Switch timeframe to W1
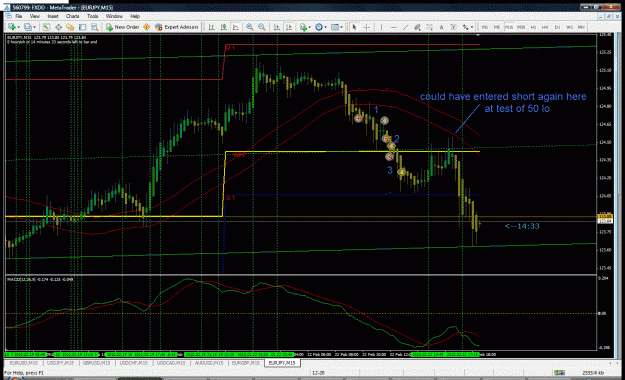Screen dimensions: 625x380 569,27
